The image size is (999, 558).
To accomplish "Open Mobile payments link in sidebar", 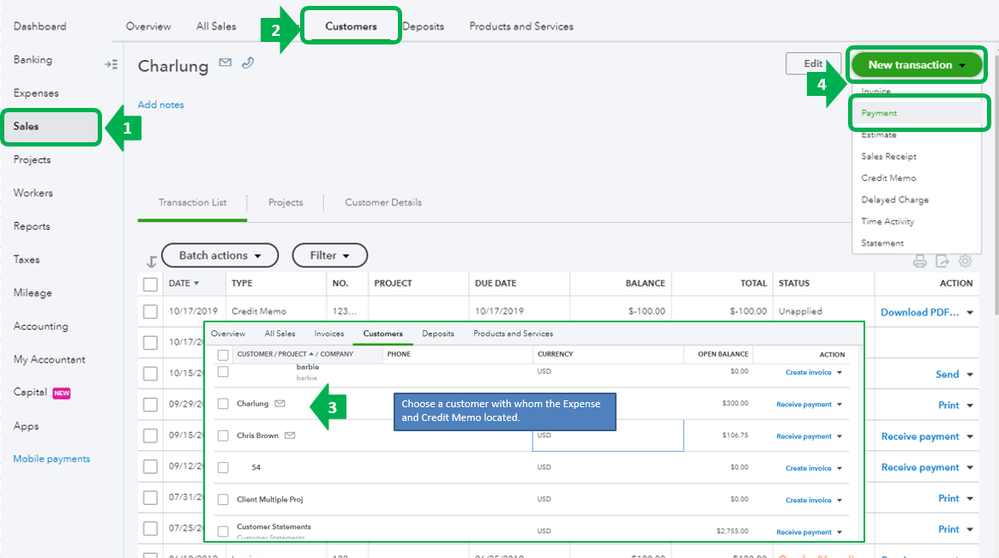I will 52,459.
